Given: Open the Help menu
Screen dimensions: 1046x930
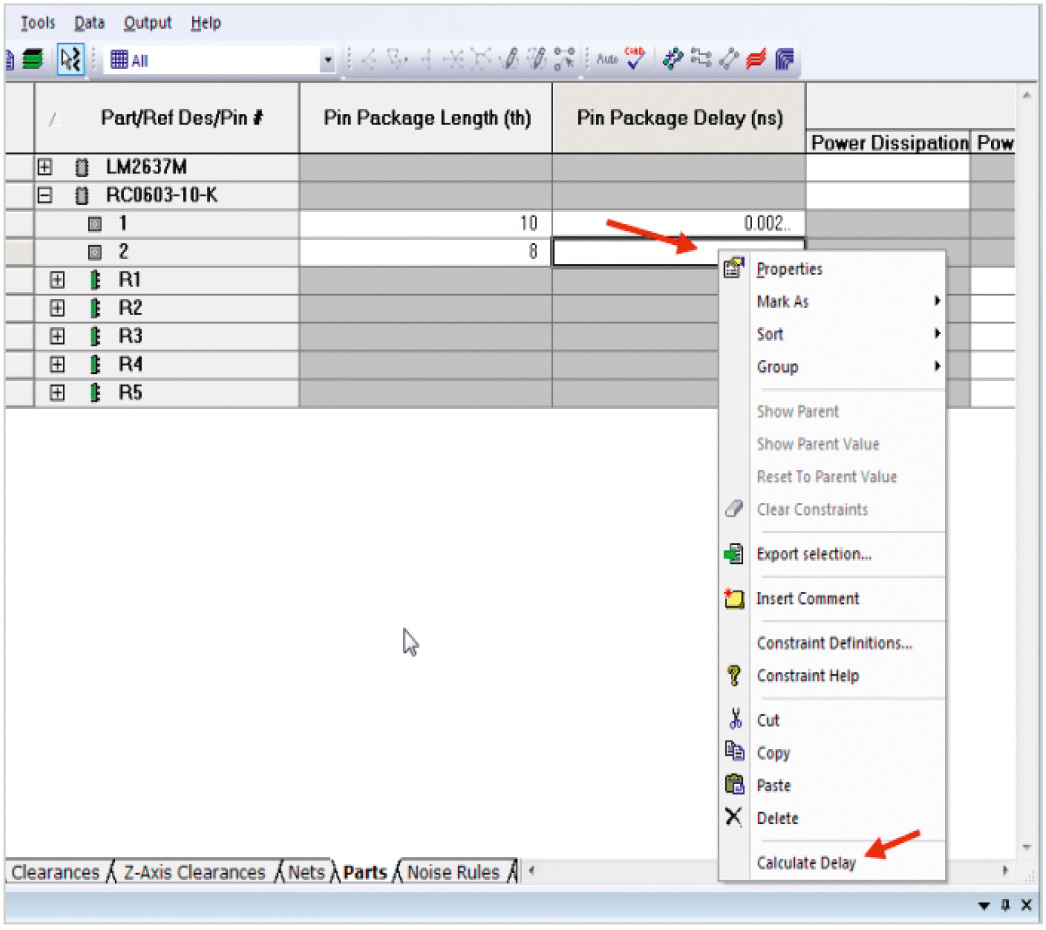Looking at the screenshot, I should [205, 23].
